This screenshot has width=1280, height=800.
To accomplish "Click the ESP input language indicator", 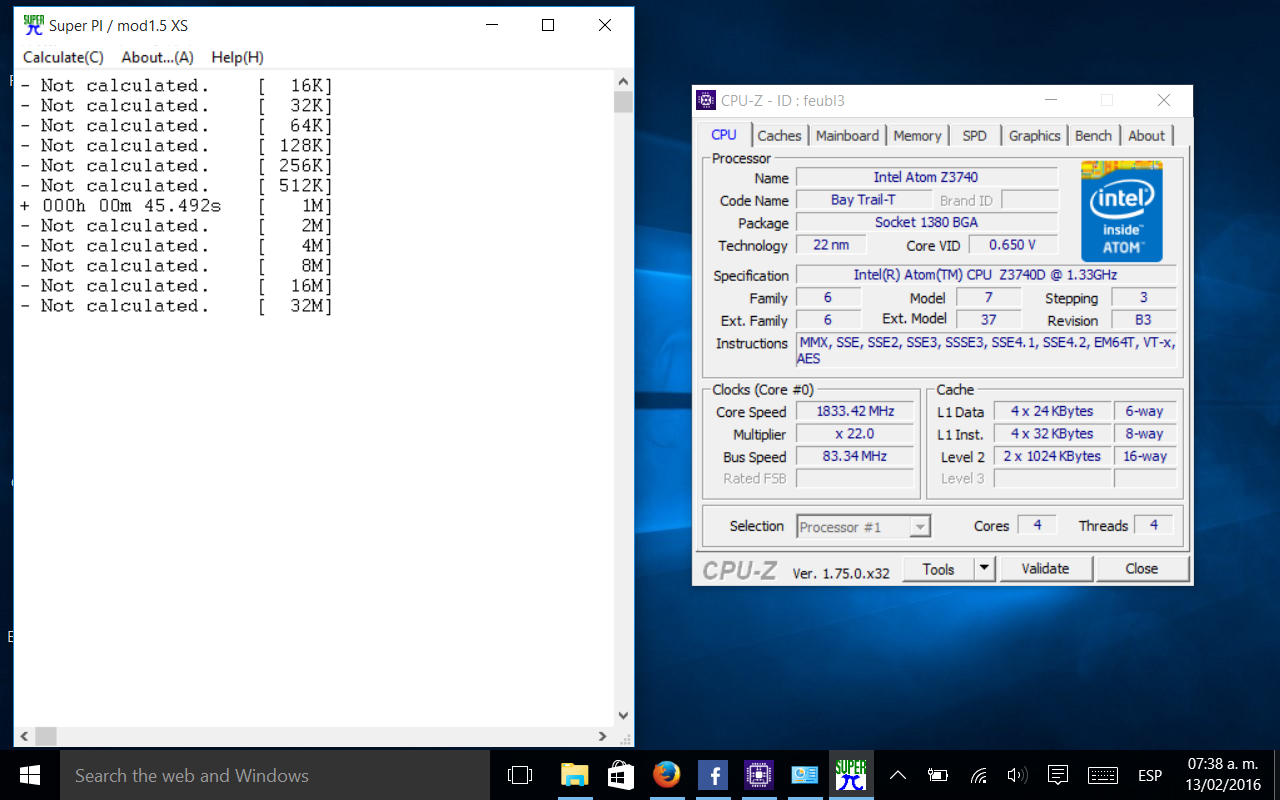I will point(1150,775).
